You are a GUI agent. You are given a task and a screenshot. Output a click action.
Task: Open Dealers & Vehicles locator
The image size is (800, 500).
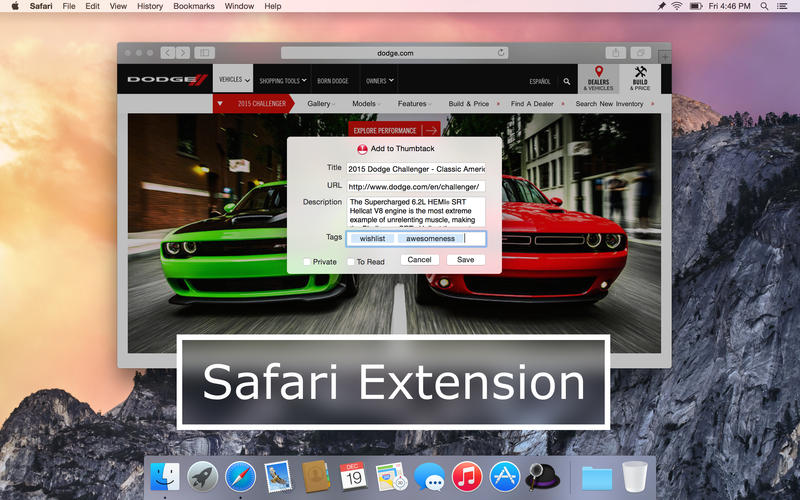(598, 79)
